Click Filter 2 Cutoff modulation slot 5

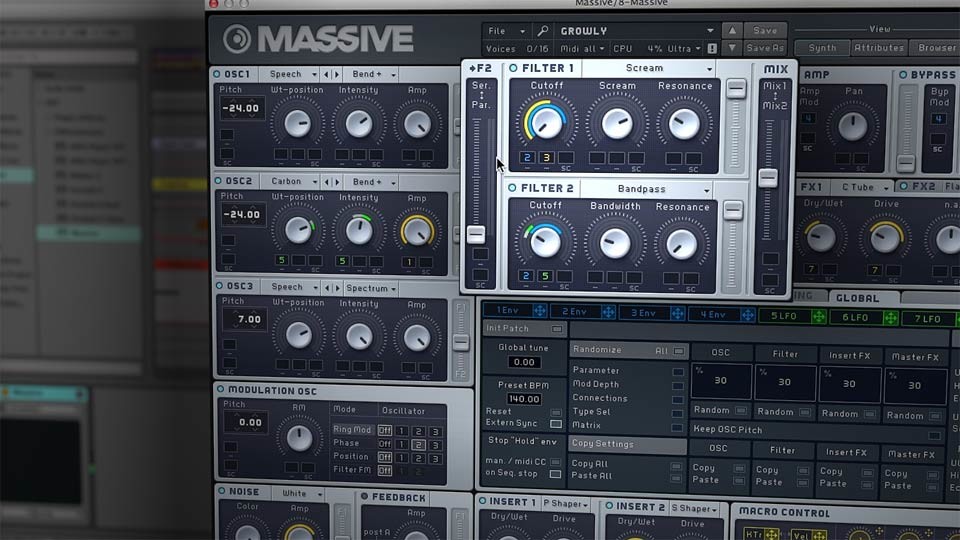pyautogui.click(x=545, y=276)
